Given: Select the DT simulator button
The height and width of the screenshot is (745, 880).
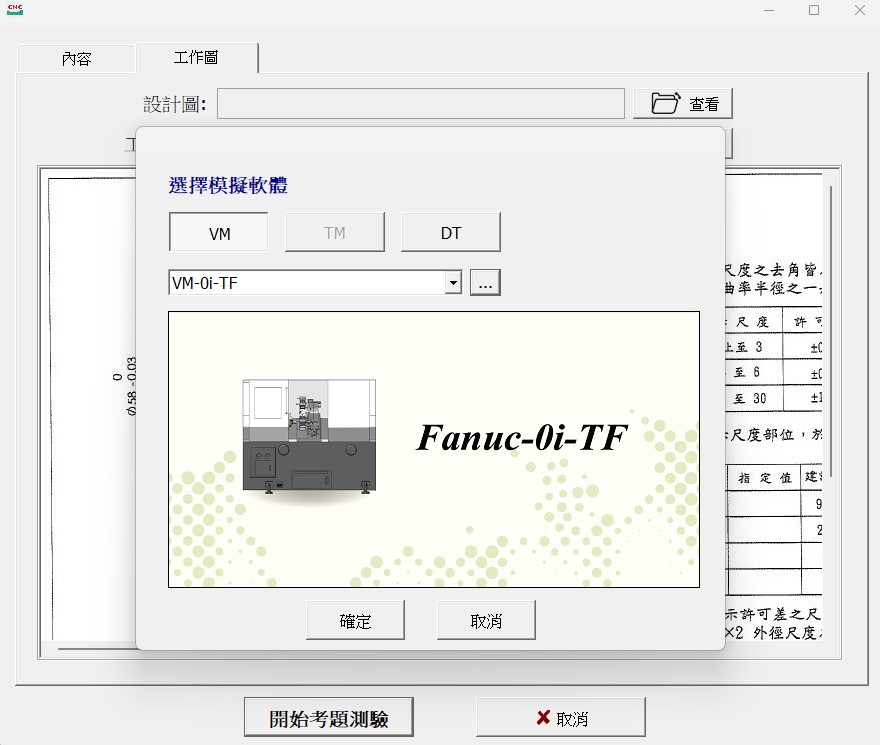Looking at the screenshot, I should coord(451,232).
